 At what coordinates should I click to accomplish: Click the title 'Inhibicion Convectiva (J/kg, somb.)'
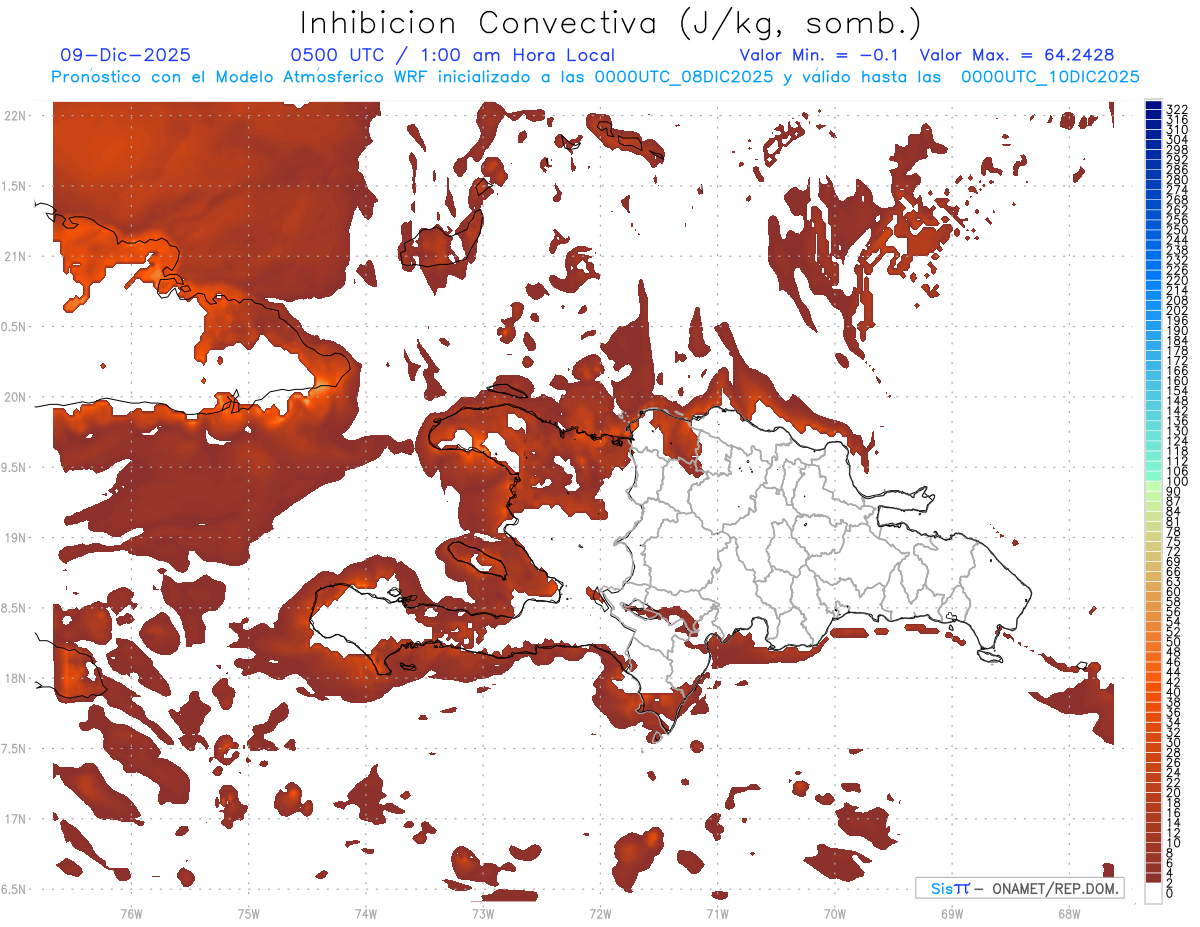coord(611,23)
